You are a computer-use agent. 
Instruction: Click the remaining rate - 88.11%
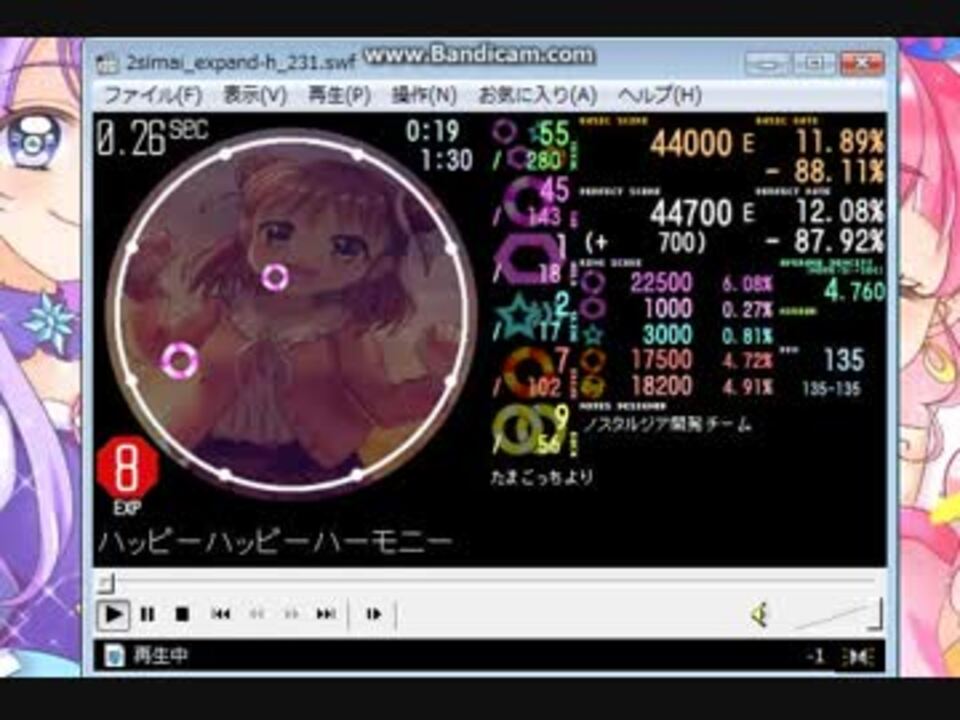(824, 172)
